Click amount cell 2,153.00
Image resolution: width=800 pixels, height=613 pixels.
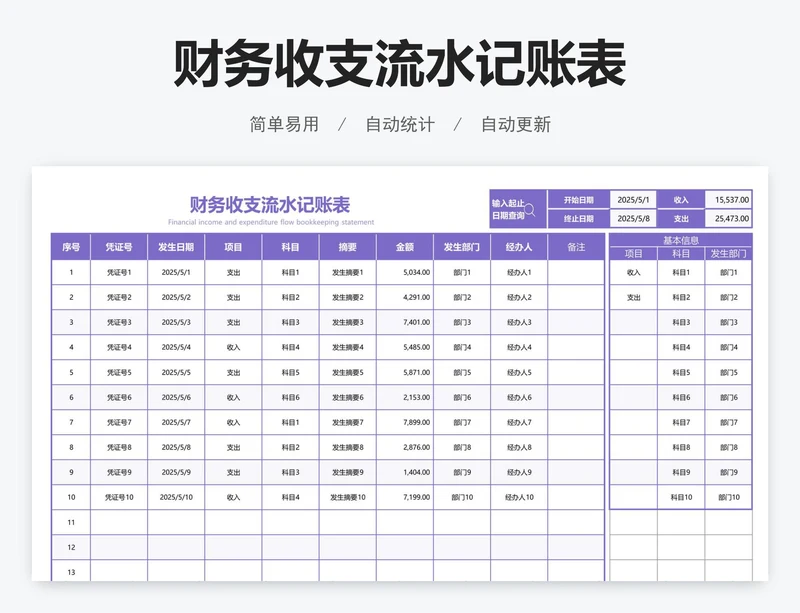[405, 397]
